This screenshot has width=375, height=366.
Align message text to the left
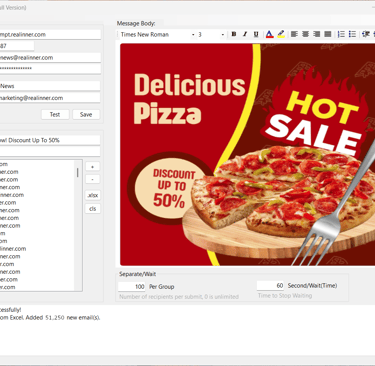(x=294, y=34)
